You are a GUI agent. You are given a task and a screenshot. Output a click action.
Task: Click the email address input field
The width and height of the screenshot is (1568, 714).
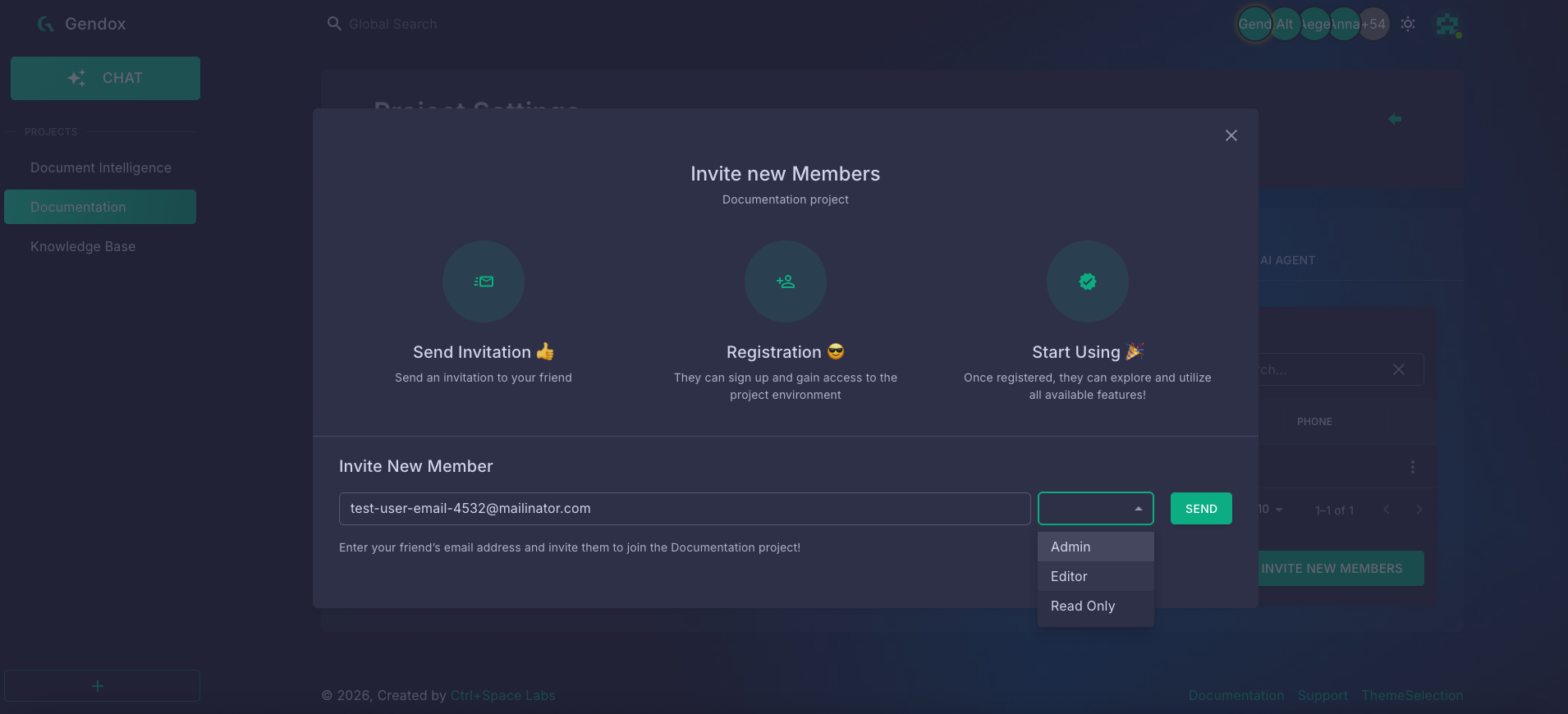tap(685, 509)
